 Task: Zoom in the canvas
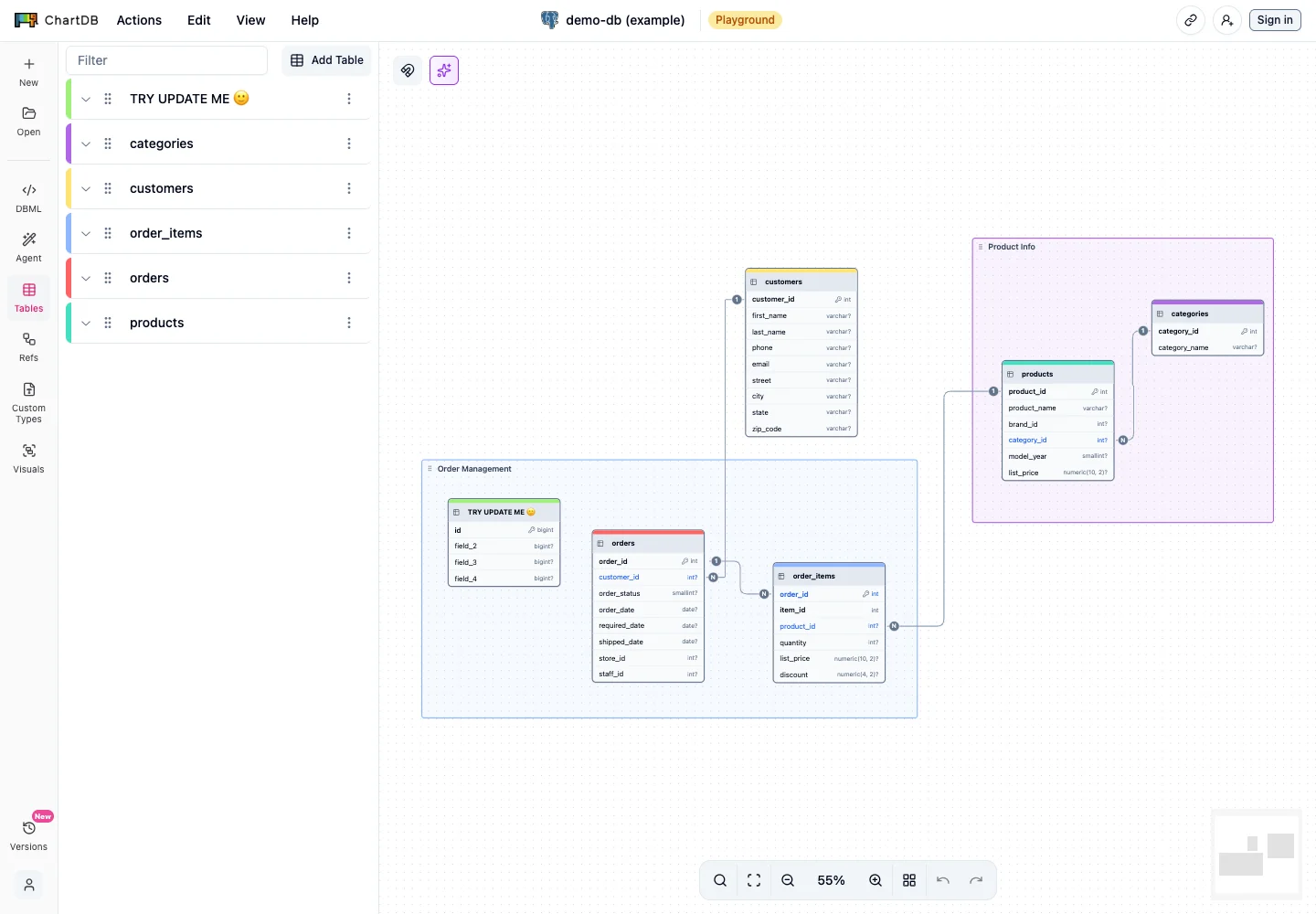(x=876, y=880)
